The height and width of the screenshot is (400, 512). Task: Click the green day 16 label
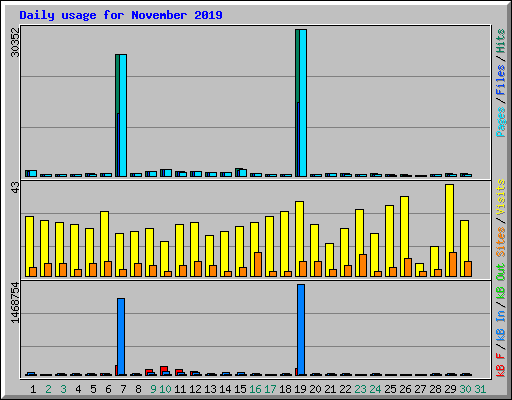(x=255, y=389)
